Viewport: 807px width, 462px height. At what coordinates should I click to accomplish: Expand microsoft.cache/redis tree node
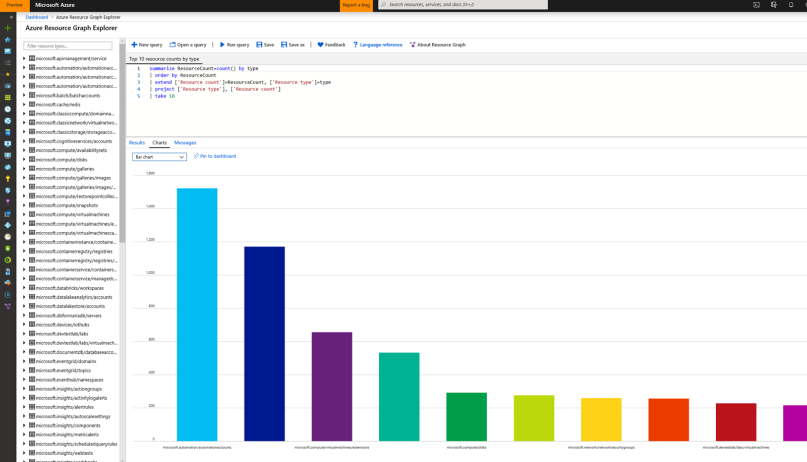pos(25,104)
